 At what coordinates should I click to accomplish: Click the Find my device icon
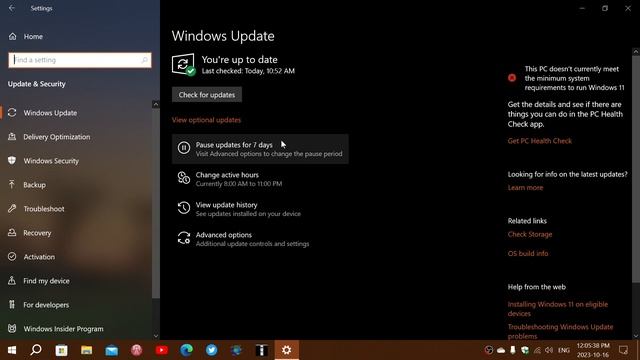tap(12, 280)
